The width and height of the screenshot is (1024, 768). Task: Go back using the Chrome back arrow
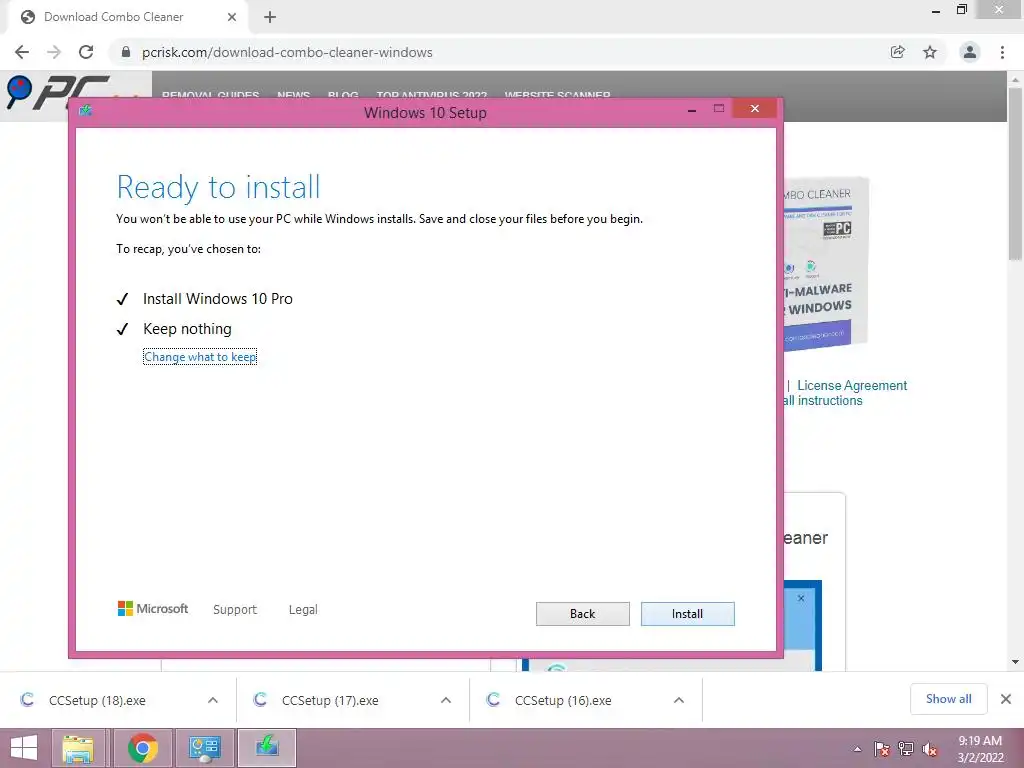(22, 52)
